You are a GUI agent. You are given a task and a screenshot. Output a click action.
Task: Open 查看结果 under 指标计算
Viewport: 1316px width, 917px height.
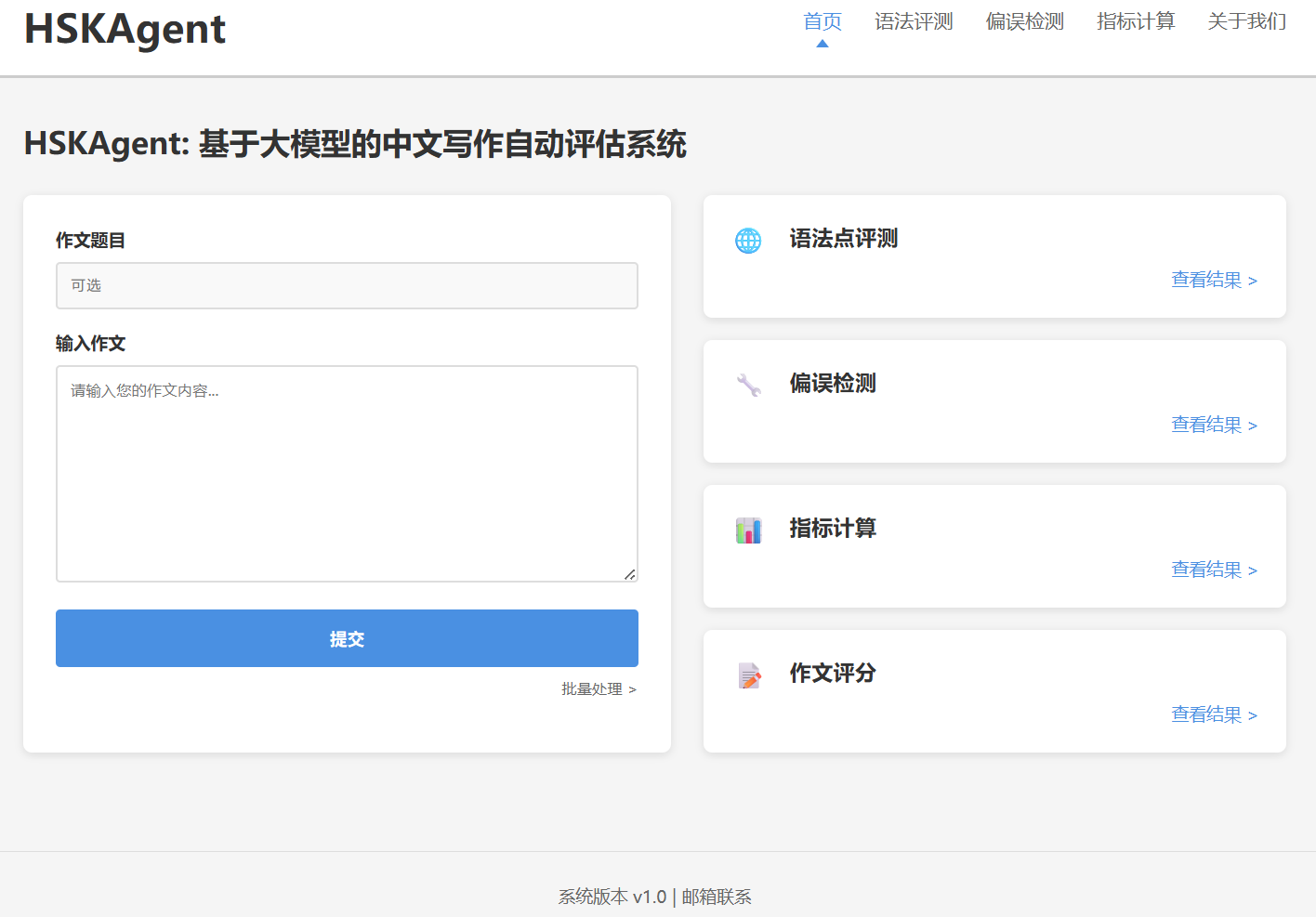tap(1214, 570)
